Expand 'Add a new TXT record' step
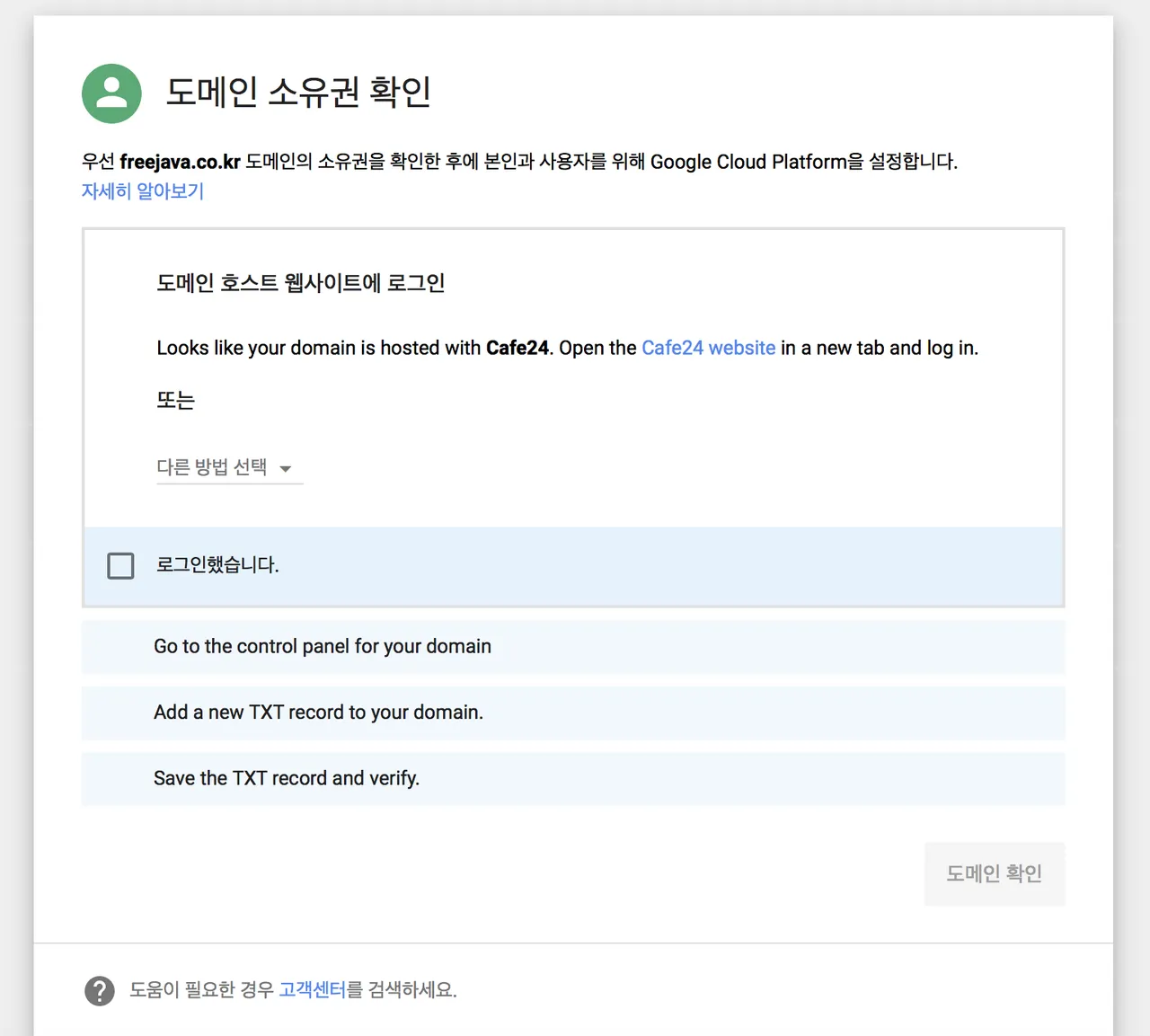The width and height of the screenshot is (1150, 1036). (x=573, y=713)
